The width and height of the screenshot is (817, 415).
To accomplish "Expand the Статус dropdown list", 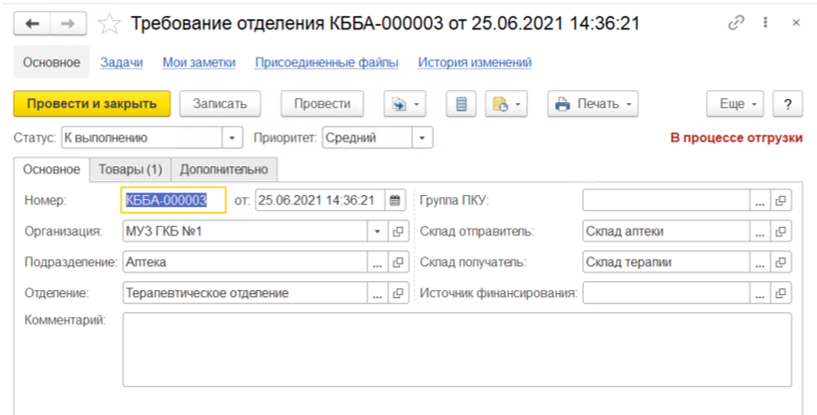I will (x=232, y=138).
